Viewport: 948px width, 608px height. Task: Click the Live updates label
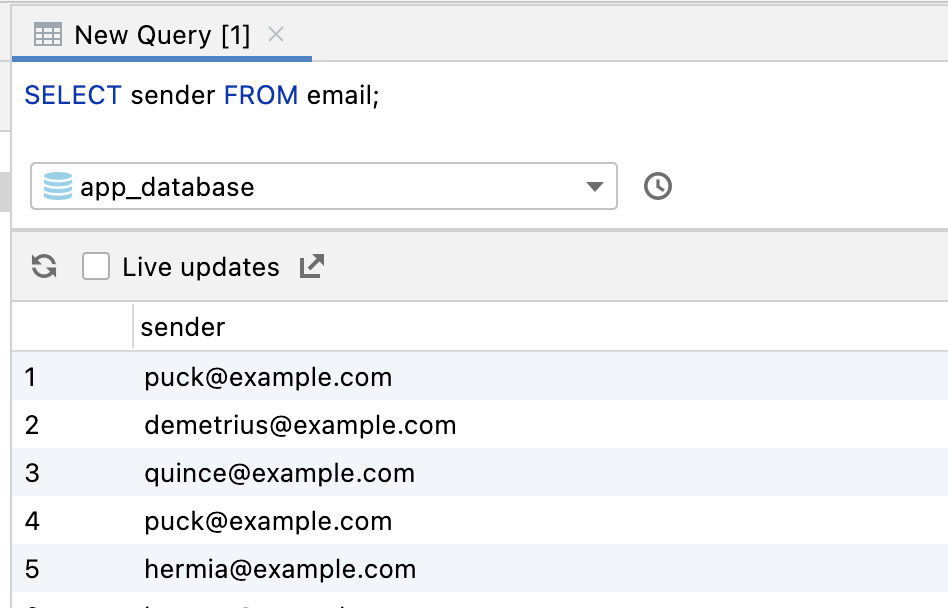click(201, 267)
